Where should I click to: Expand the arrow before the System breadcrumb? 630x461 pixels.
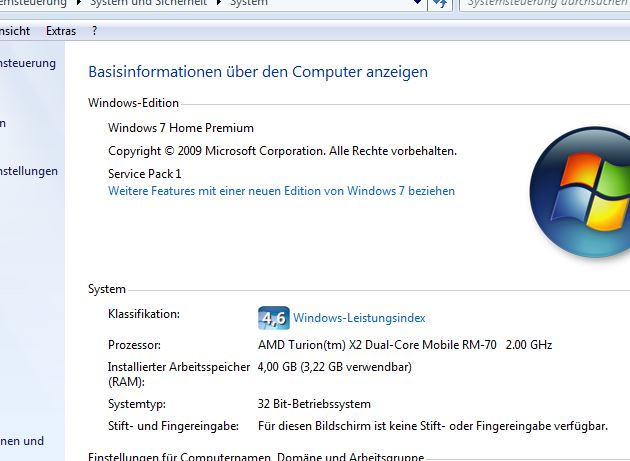(219, 3)
